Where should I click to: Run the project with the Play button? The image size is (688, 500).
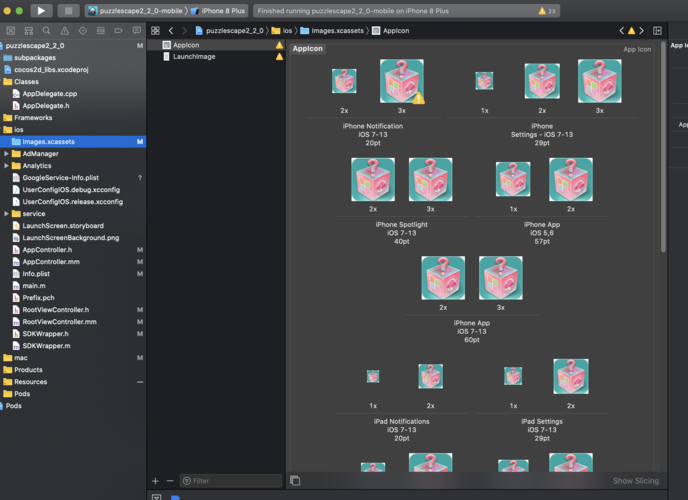click(41, 11)
